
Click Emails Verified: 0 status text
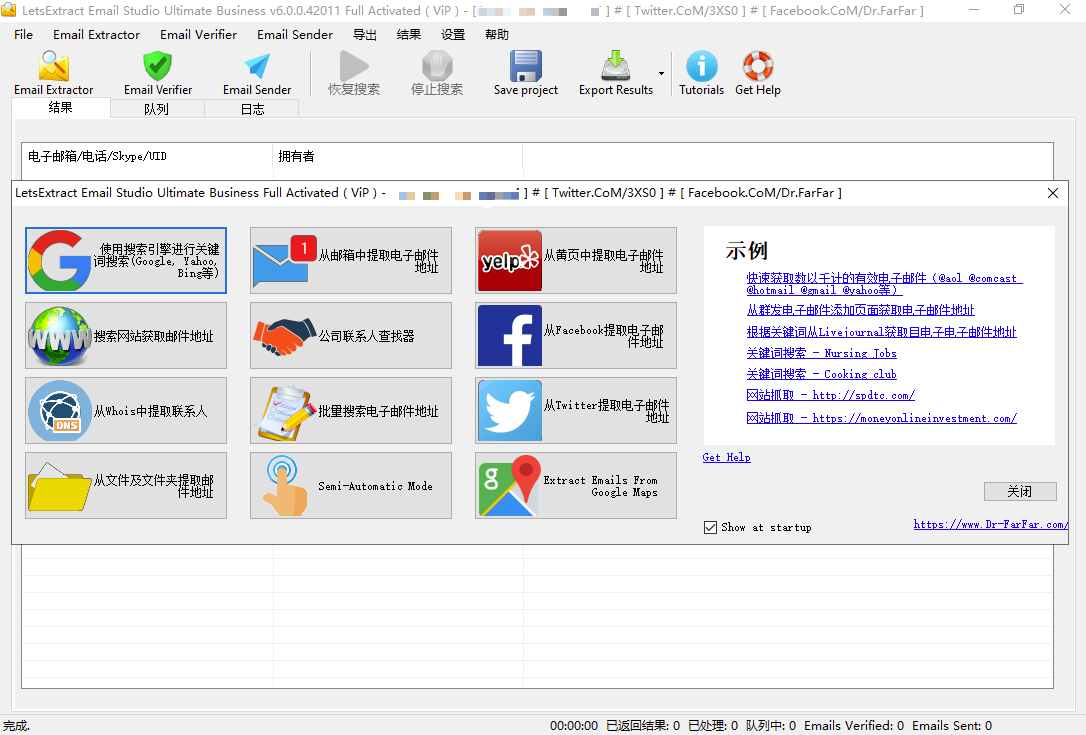point(853,725)
